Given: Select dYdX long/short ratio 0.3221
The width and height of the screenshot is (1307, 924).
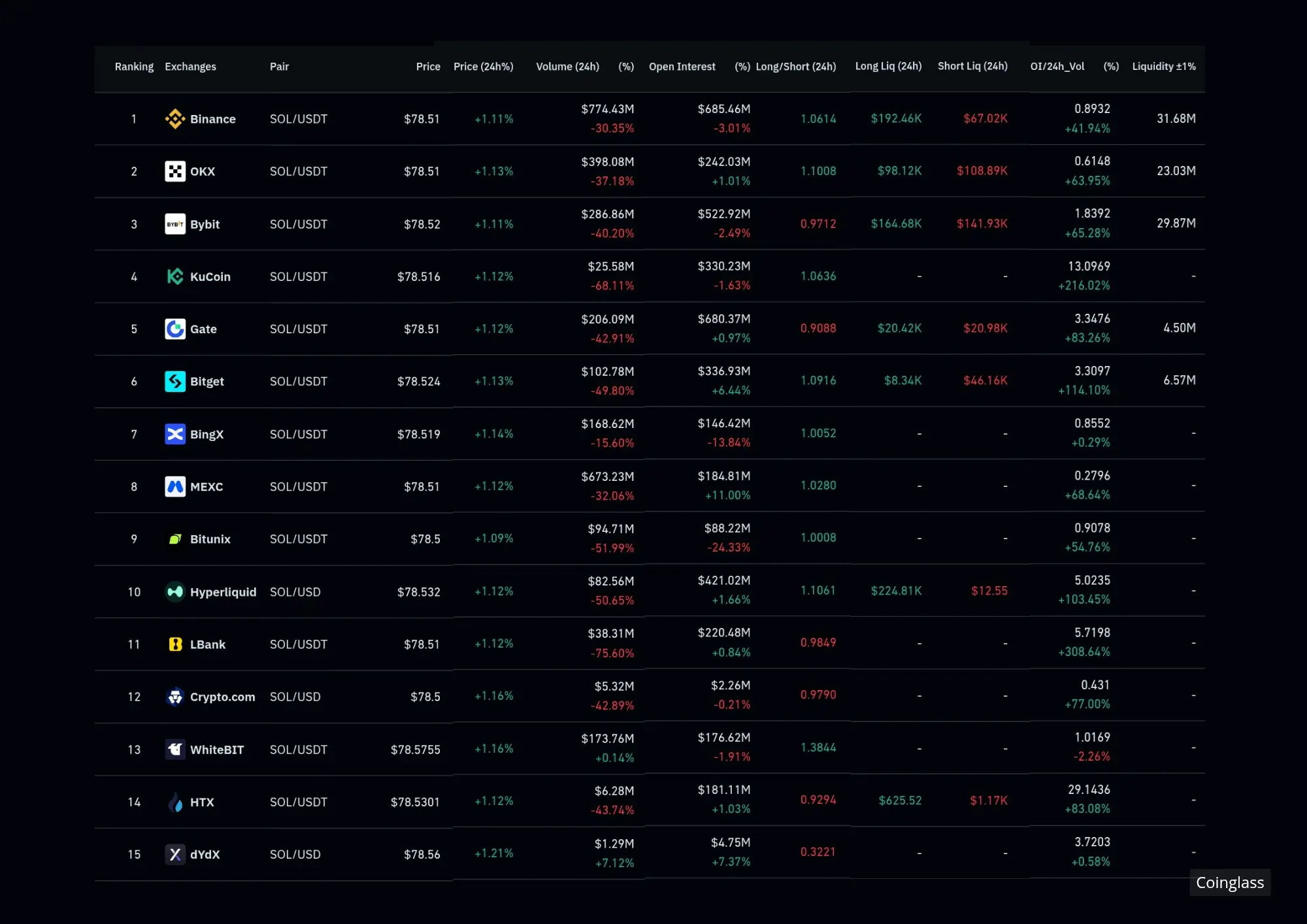Looking at the screenshot, I should pyautogui.click(x=818, y=851).
